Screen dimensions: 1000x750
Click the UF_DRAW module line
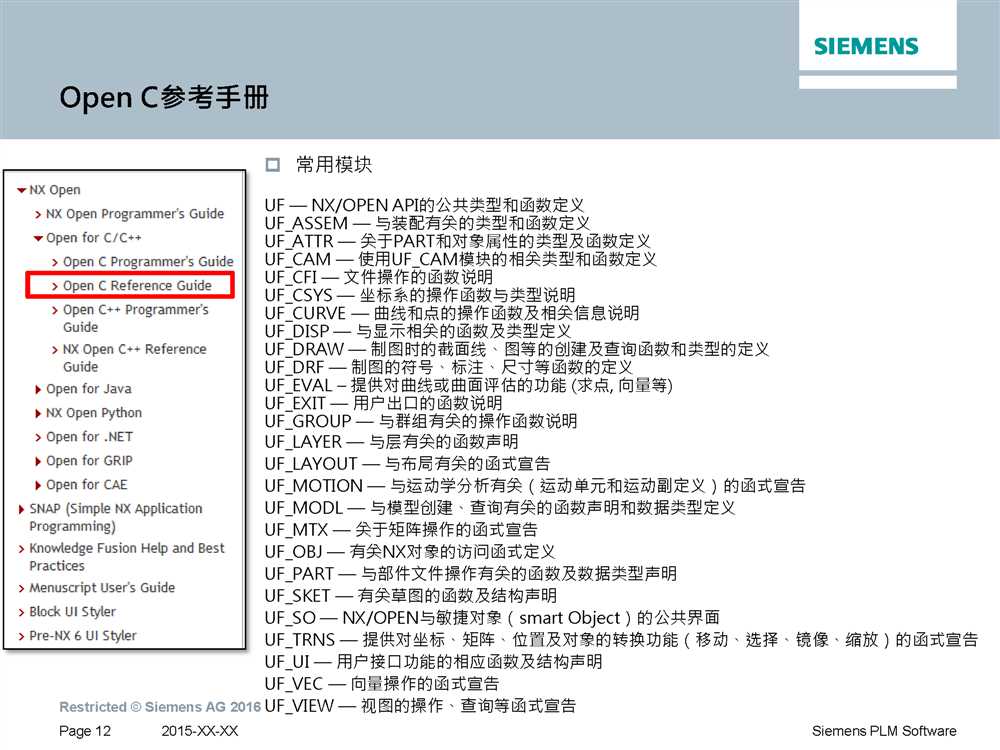pos(517,349)
